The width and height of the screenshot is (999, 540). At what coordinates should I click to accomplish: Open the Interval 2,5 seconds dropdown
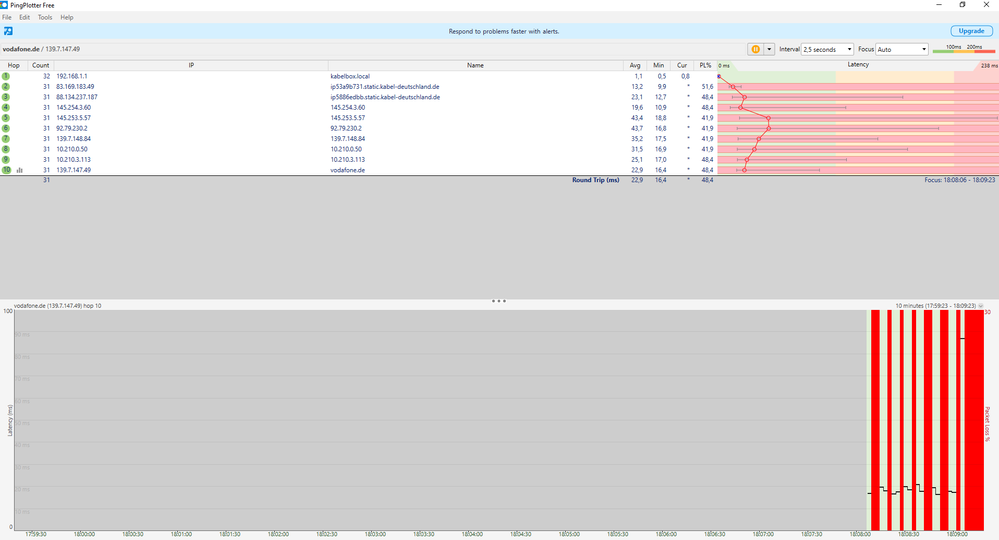pyautogui.click(x=827, y=49)
